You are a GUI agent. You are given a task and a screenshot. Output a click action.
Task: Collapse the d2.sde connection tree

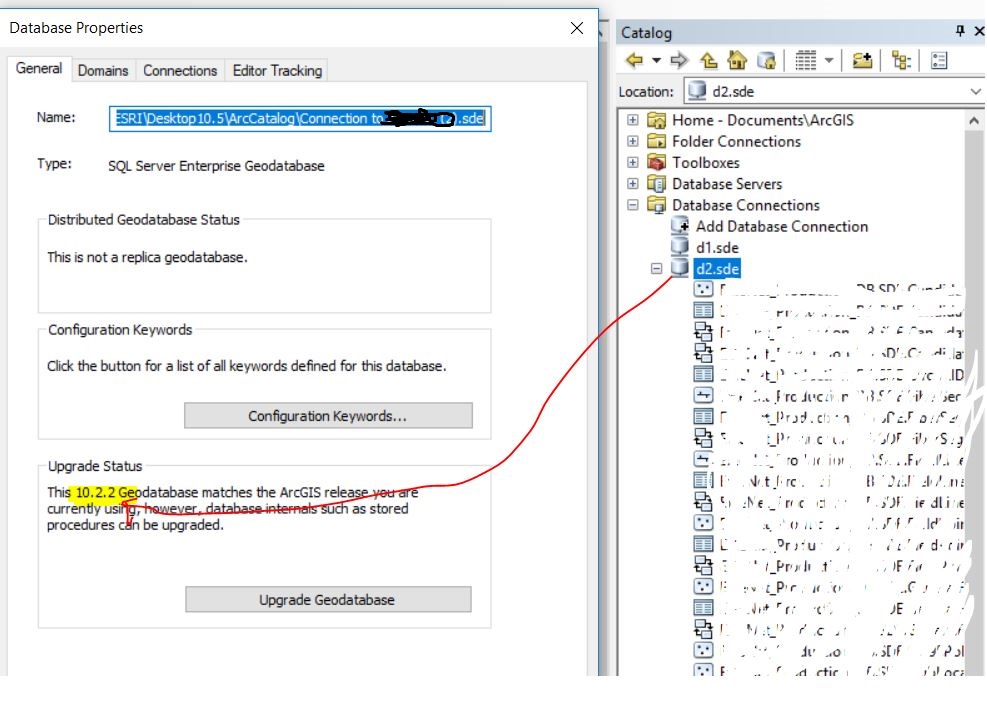click(657, 268)
